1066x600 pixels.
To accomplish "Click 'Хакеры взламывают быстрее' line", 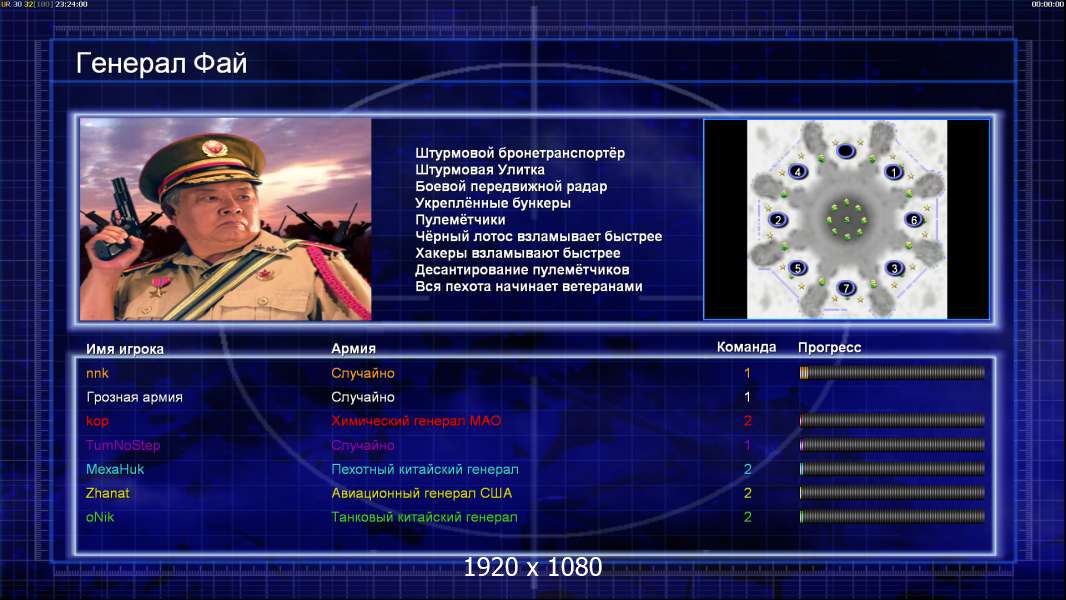I will 518,253.
